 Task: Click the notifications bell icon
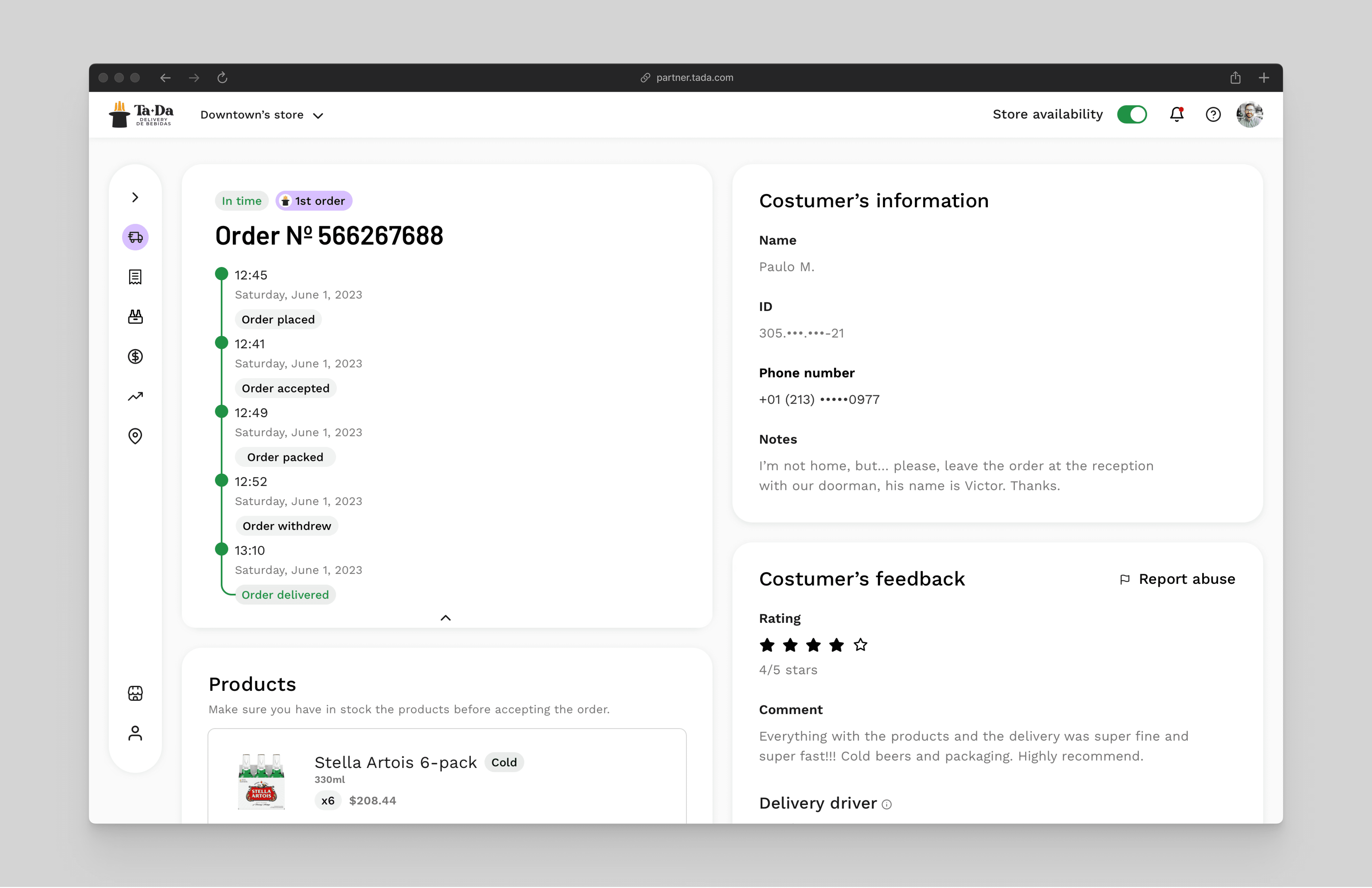coord(1176,114)
